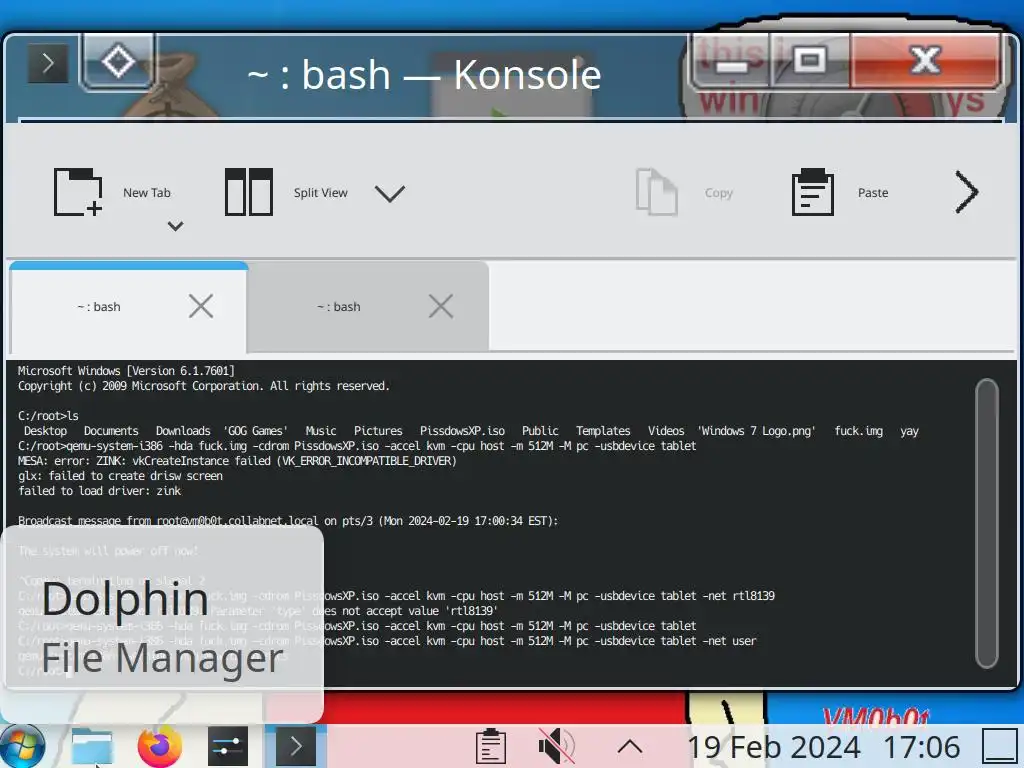Viewport: 1024px width, 768px height.
Task: Click 'Microsoft Windows [Version 6.1.7601]' text
Action: coord(126,371)
